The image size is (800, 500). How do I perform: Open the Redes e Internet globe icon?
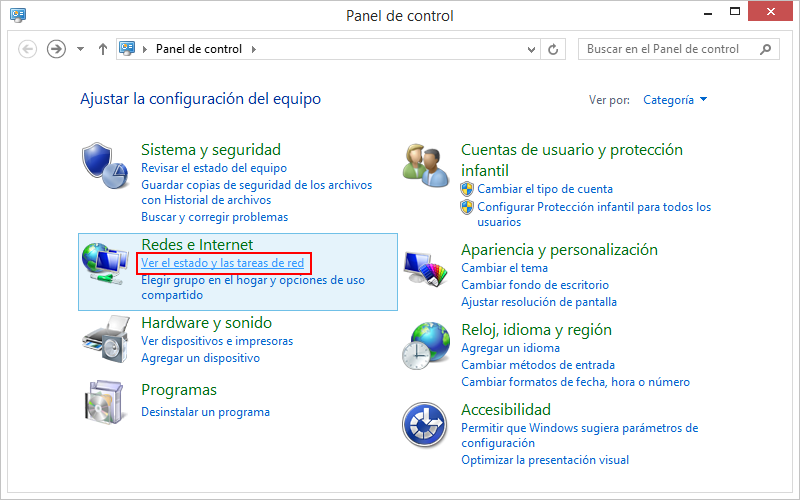(105, 264)
